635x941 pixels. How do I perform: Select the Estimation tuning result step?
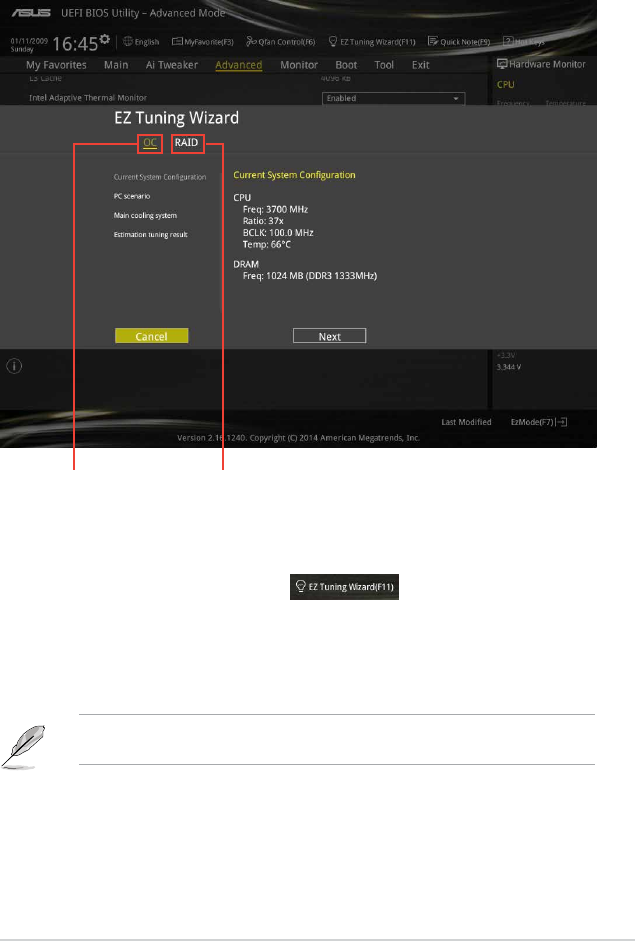[151, 235]
